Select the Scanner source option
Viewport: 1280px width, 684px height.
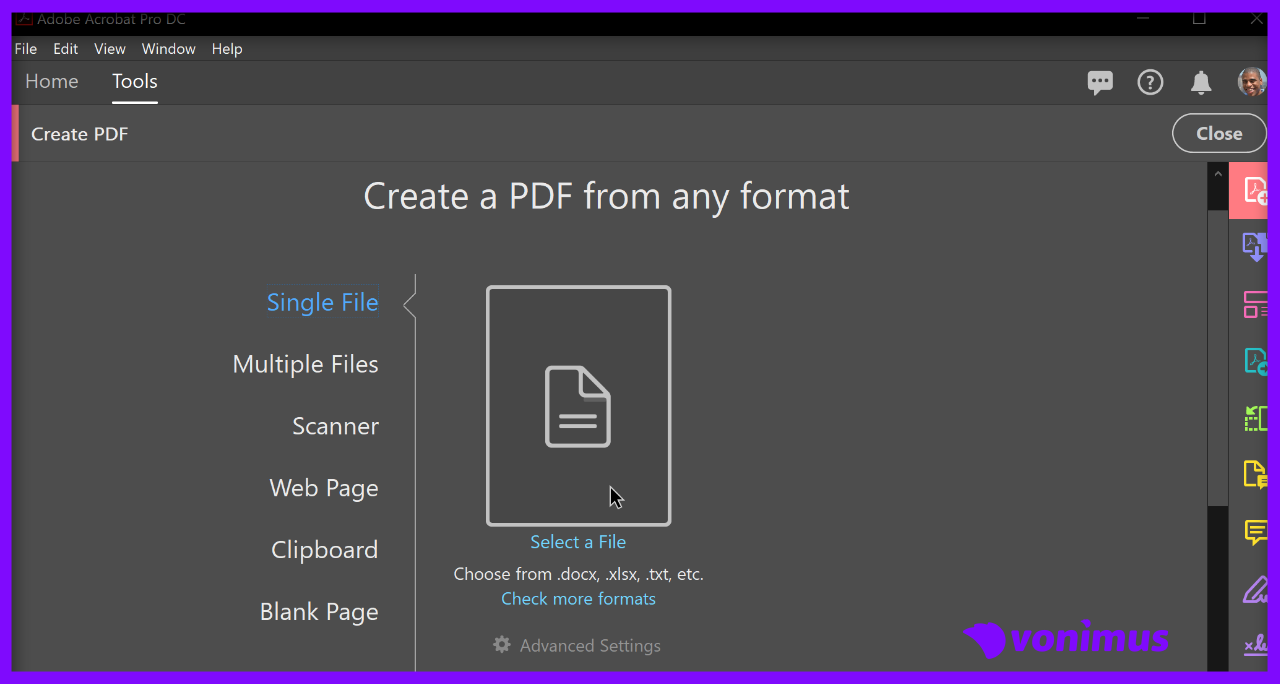335,426
